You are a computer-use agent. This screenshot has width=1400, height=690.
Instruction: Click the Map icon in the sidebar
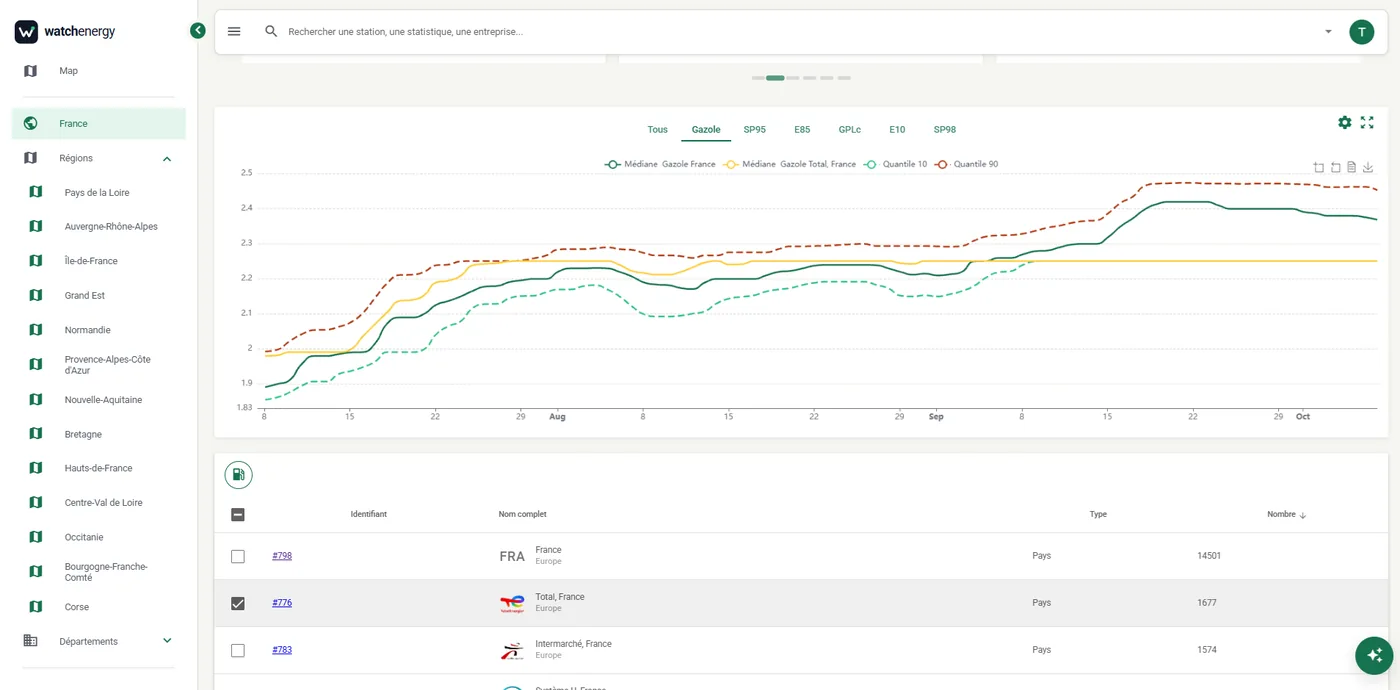click(x=30, y=71)
